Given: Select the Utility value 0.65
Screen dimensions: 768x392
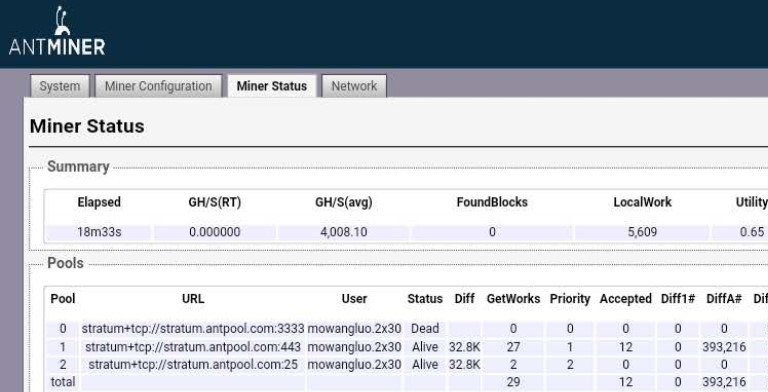Looking at the screenshot, I should pos(752,232).
